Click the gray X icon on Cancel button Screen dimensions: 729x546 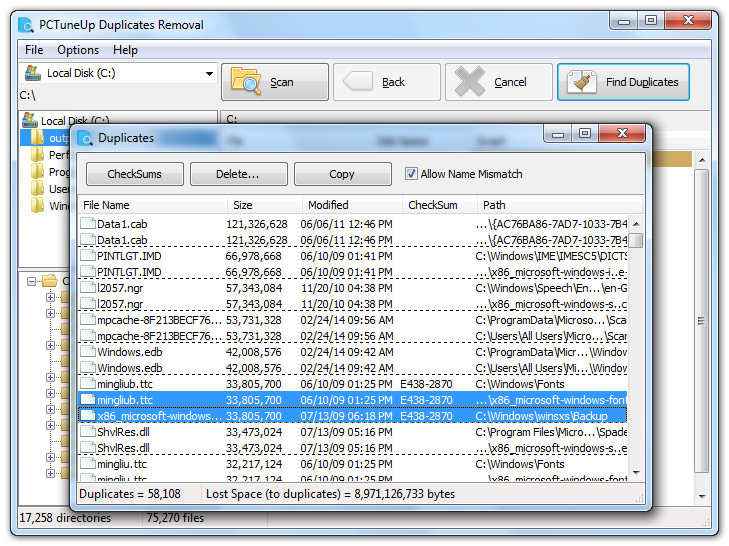point(470,81)
